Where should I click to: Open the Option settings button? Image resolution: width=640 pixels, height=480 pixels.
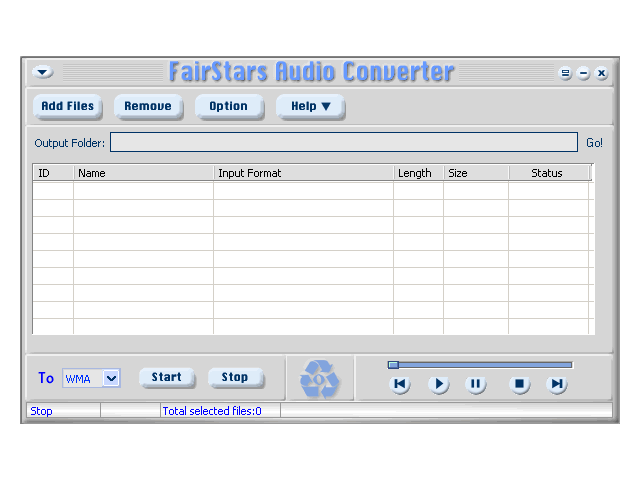[229, 107]
